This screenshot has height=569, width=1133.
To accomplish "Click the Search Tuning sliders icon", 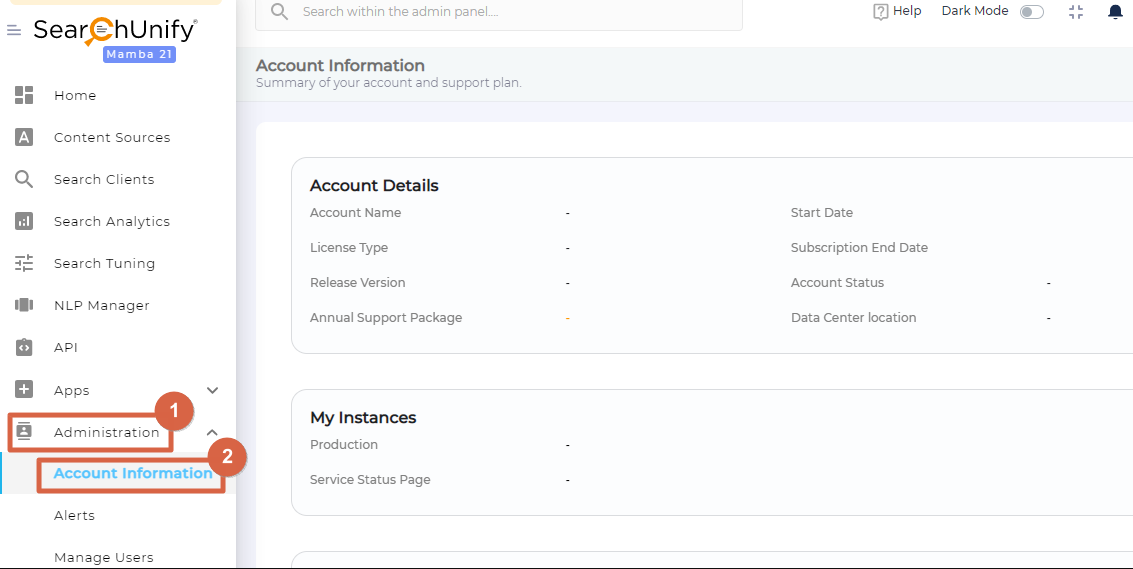I will click(x=24, y=263).
